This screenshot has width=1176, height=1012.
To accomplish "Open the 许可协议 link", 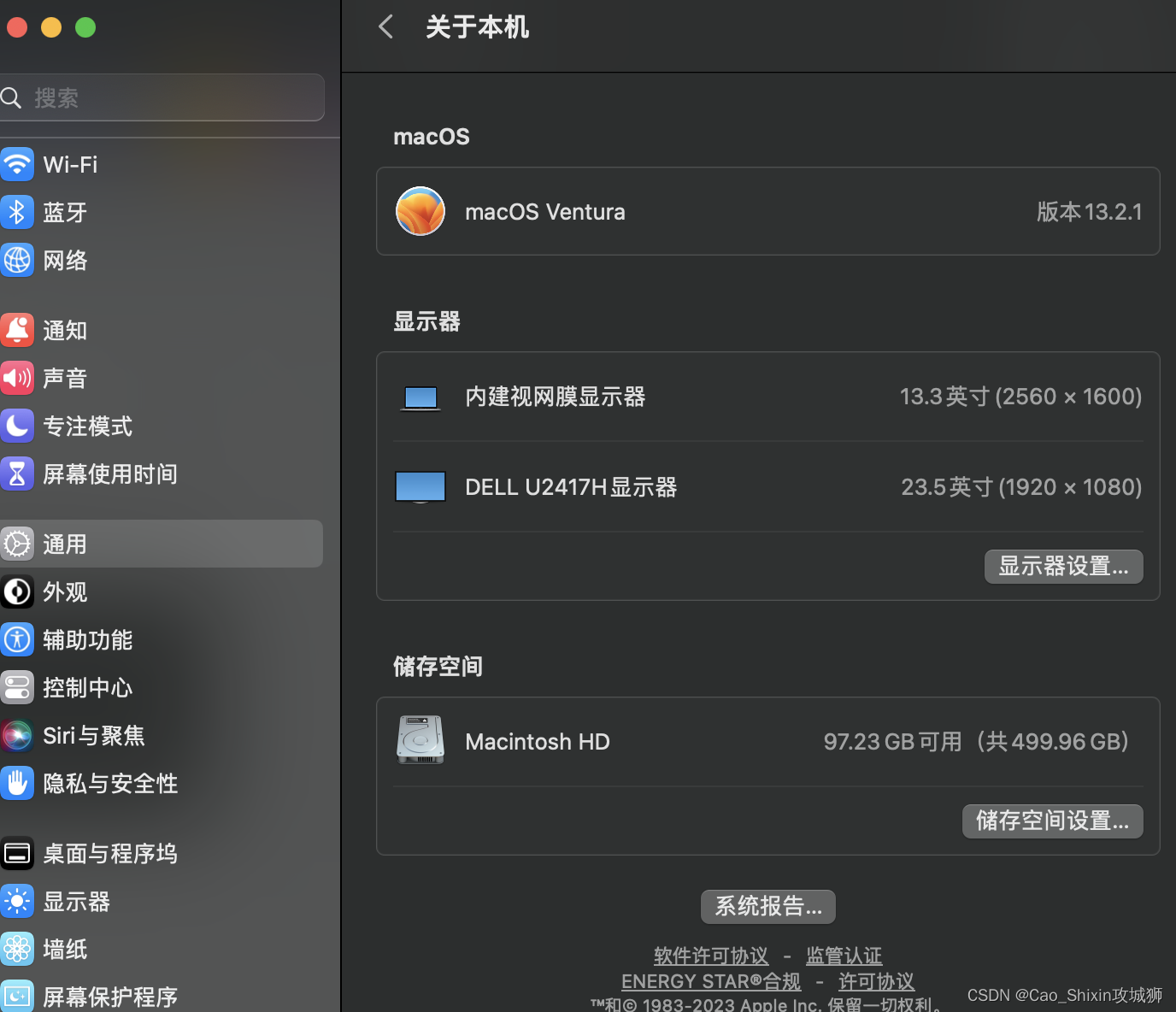I will [877, 981].
